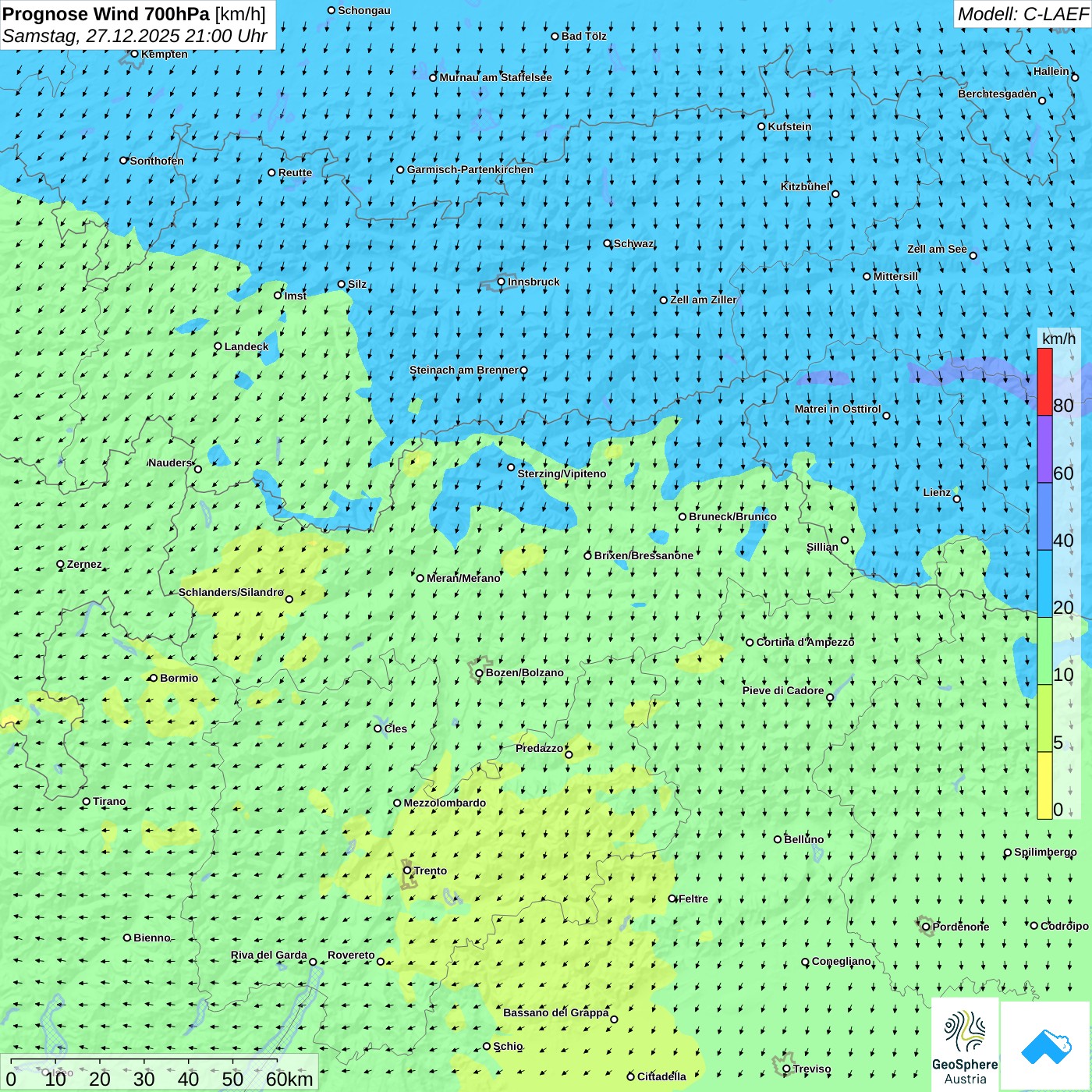This screenshot has width=1092, height=1092.
Task: Click the 'Bruneck/Brunico' label
Action: coord(732,516)
